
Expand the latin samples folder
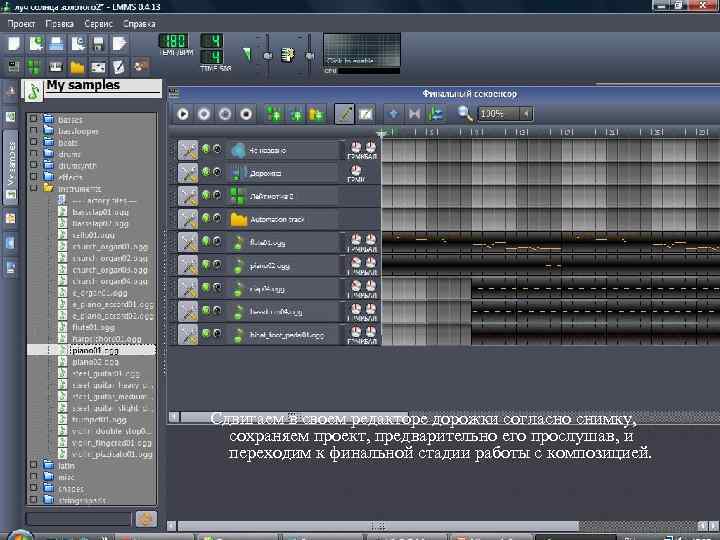point(33,465)
